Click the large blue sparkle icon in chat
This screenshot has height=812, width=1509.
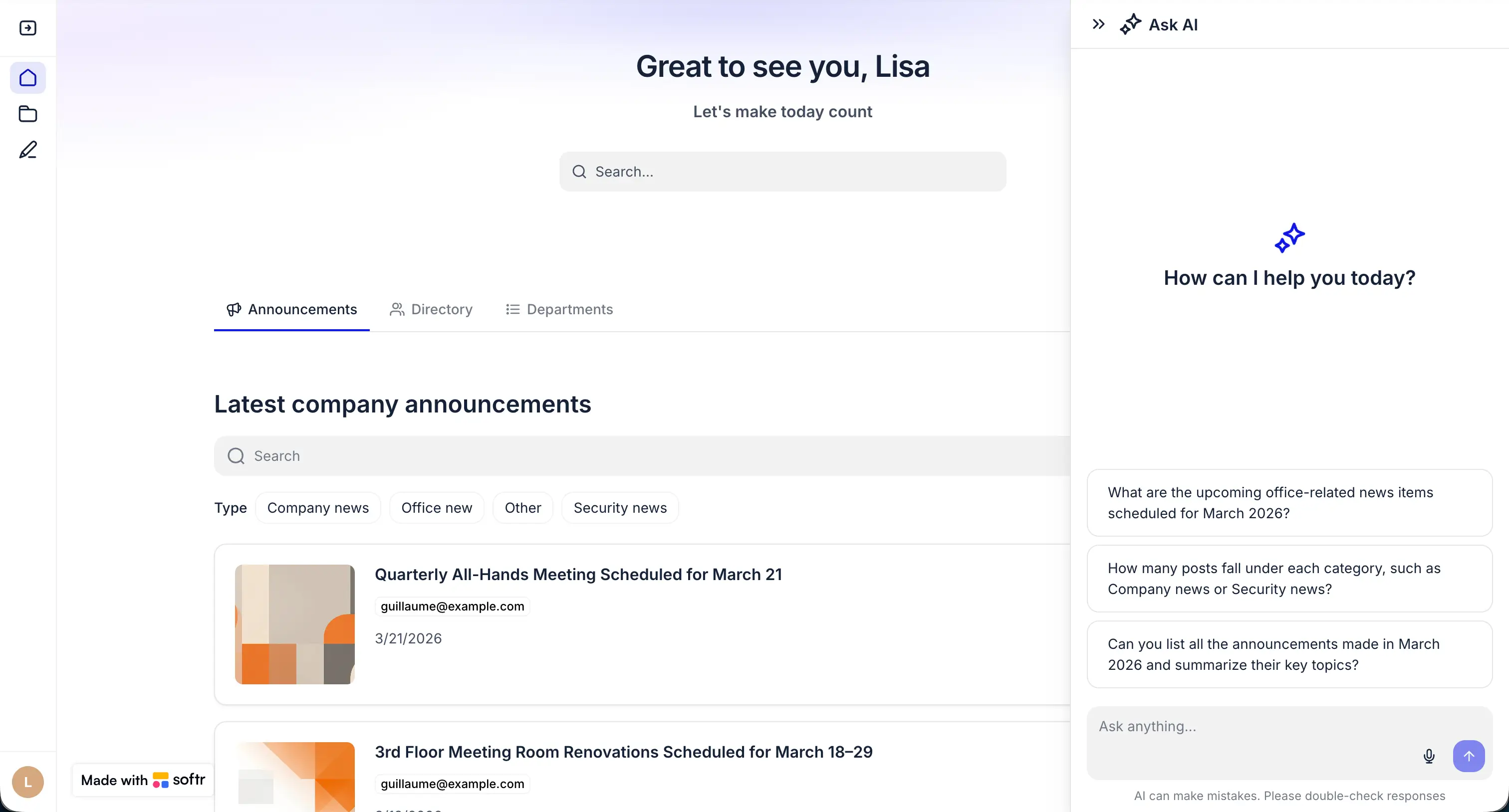click(1289, 238)
